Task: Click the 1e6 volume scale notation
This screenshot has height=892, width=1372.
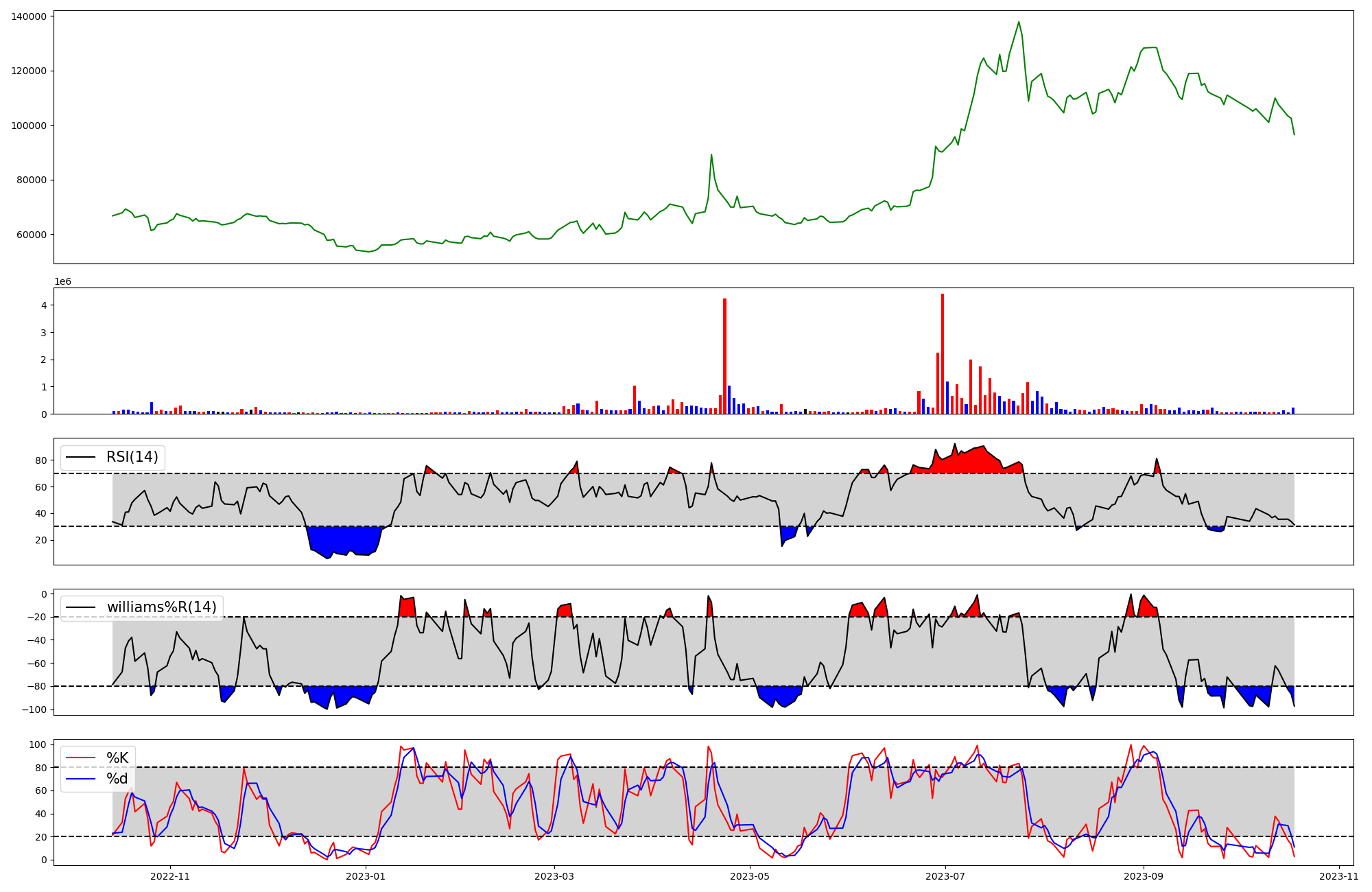Action: (62, 281)
